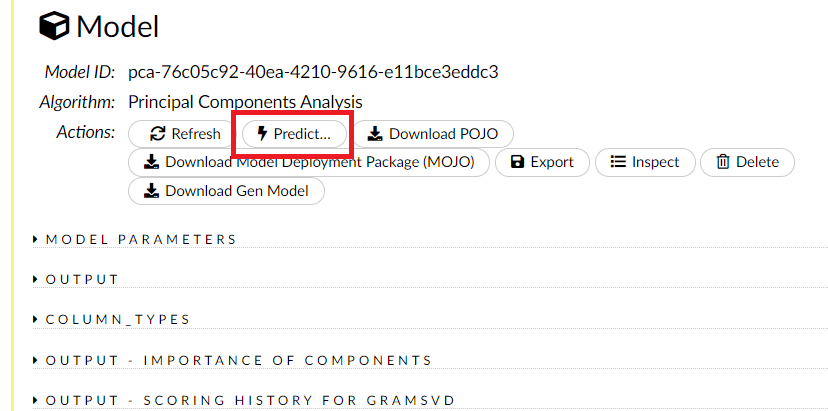Viewport: 828px width, 411px height.
Task: Expand the Output section
Action: (x=36, y=280)
